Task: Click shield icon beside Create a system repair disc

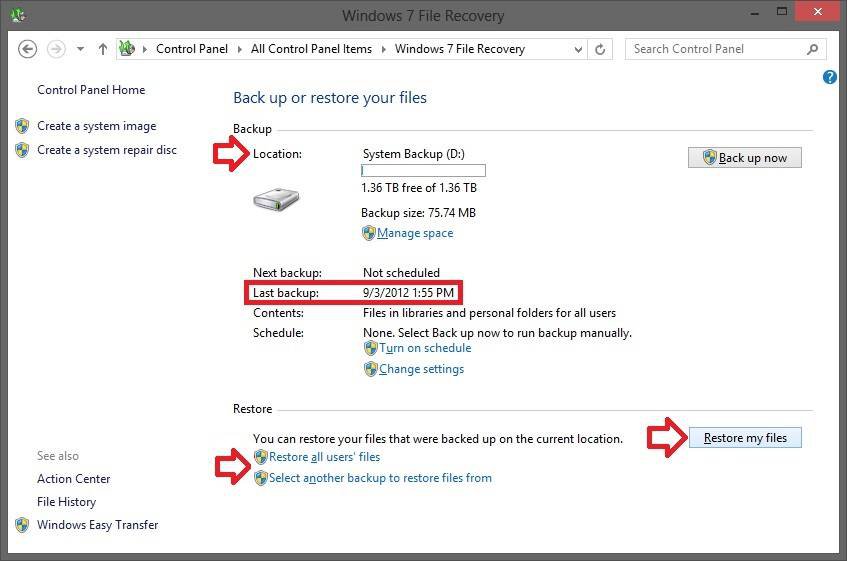Action: pyautogui.click(x=22, y=150)
